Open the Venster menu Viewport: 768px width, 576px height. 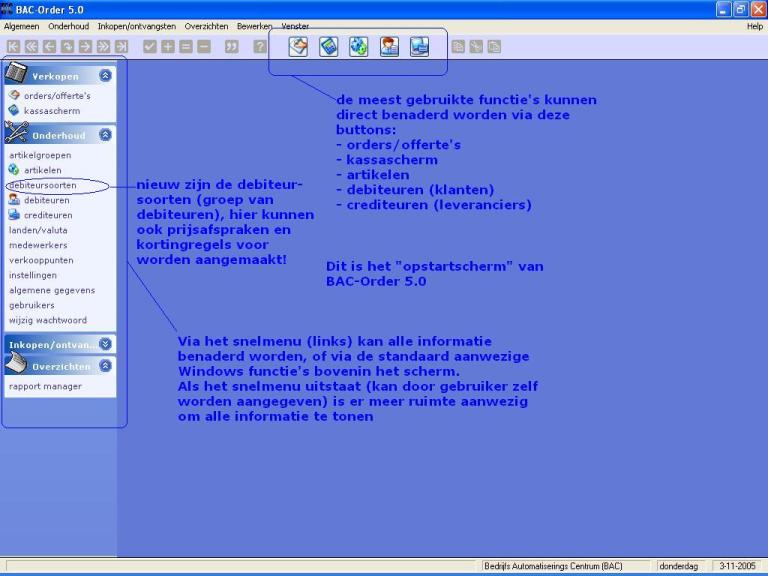(295, 26)
